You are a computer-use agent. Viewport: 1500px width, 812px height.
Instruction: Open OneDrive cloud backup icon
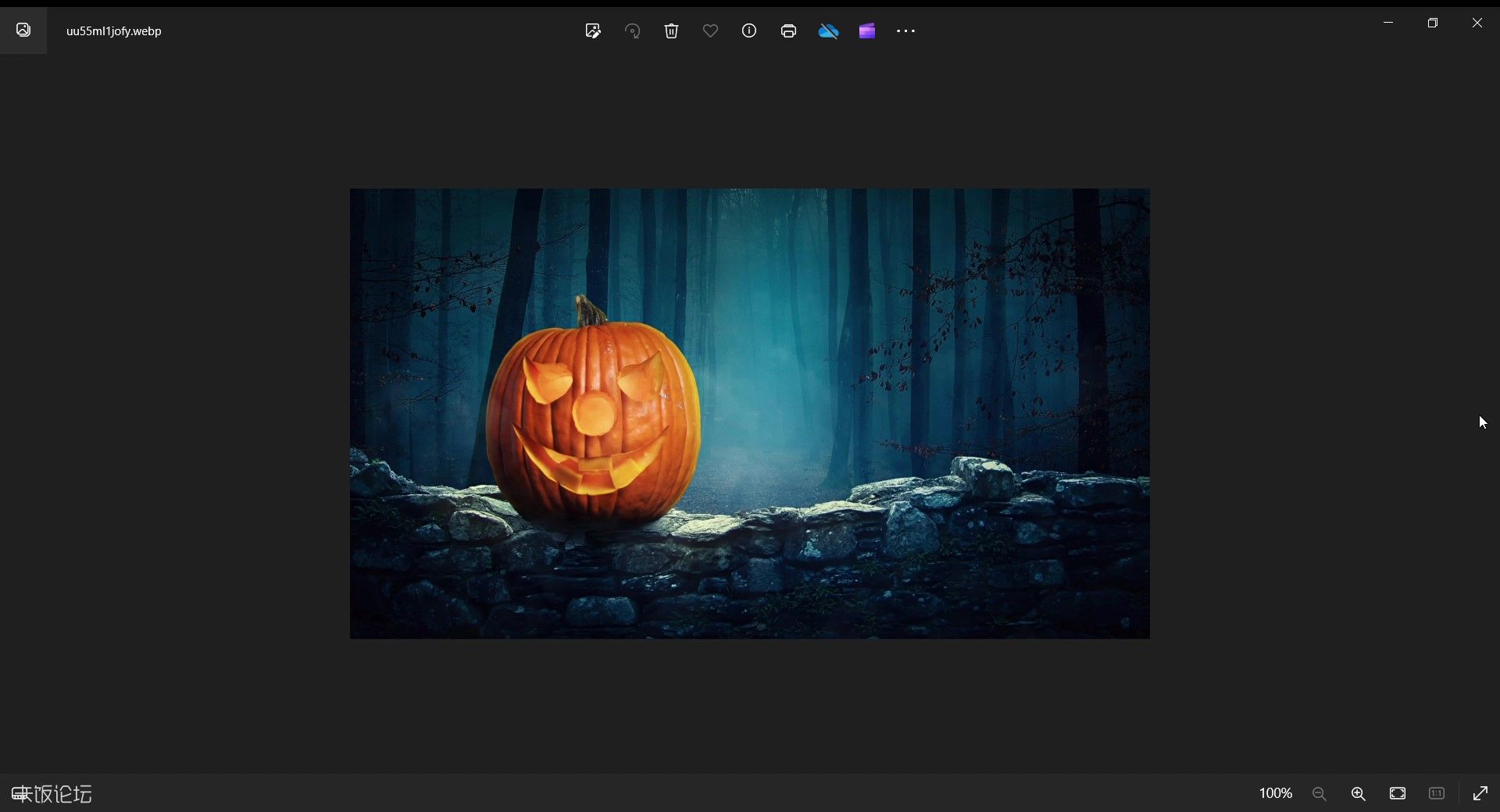(x=828, y=31)
